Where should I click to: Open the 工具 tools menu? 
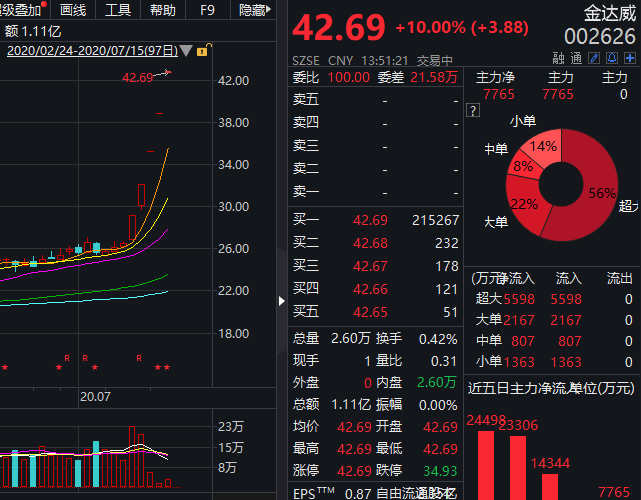118,10
